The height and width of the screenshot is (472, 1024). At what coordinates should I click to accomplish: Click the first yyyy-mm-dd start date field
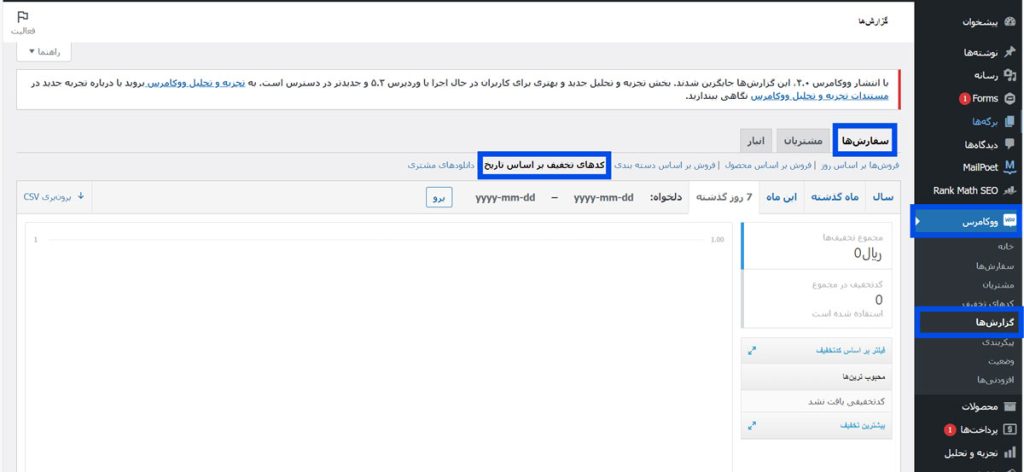(x=603, y=197)
